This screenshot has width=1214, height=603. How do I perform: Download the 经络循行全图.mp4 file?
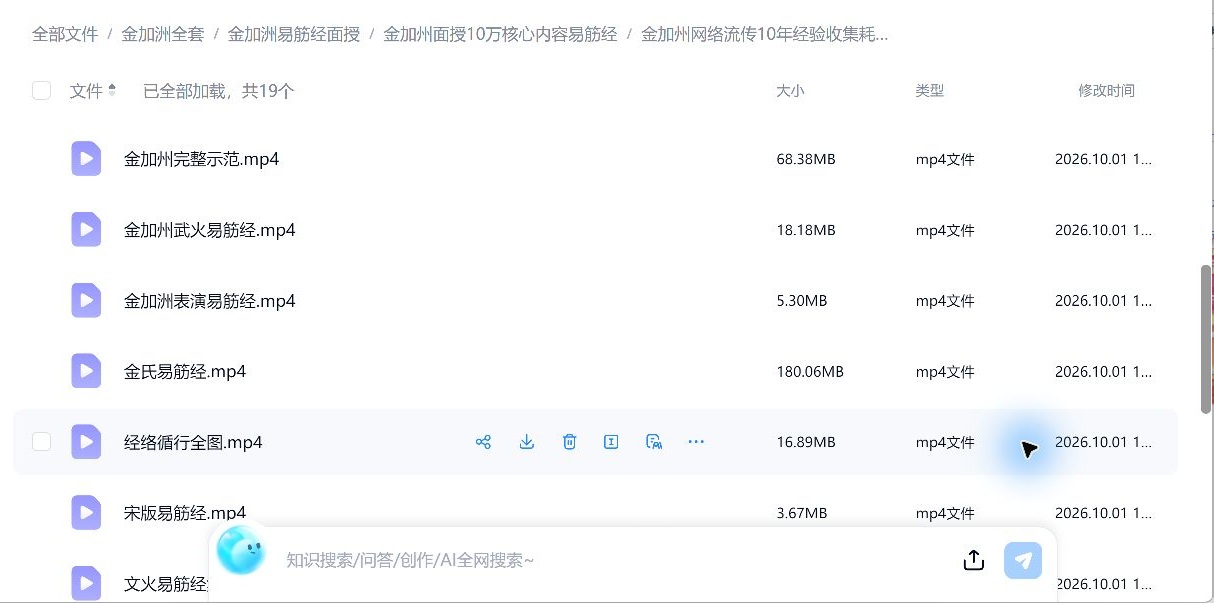[x=527, y=442]
